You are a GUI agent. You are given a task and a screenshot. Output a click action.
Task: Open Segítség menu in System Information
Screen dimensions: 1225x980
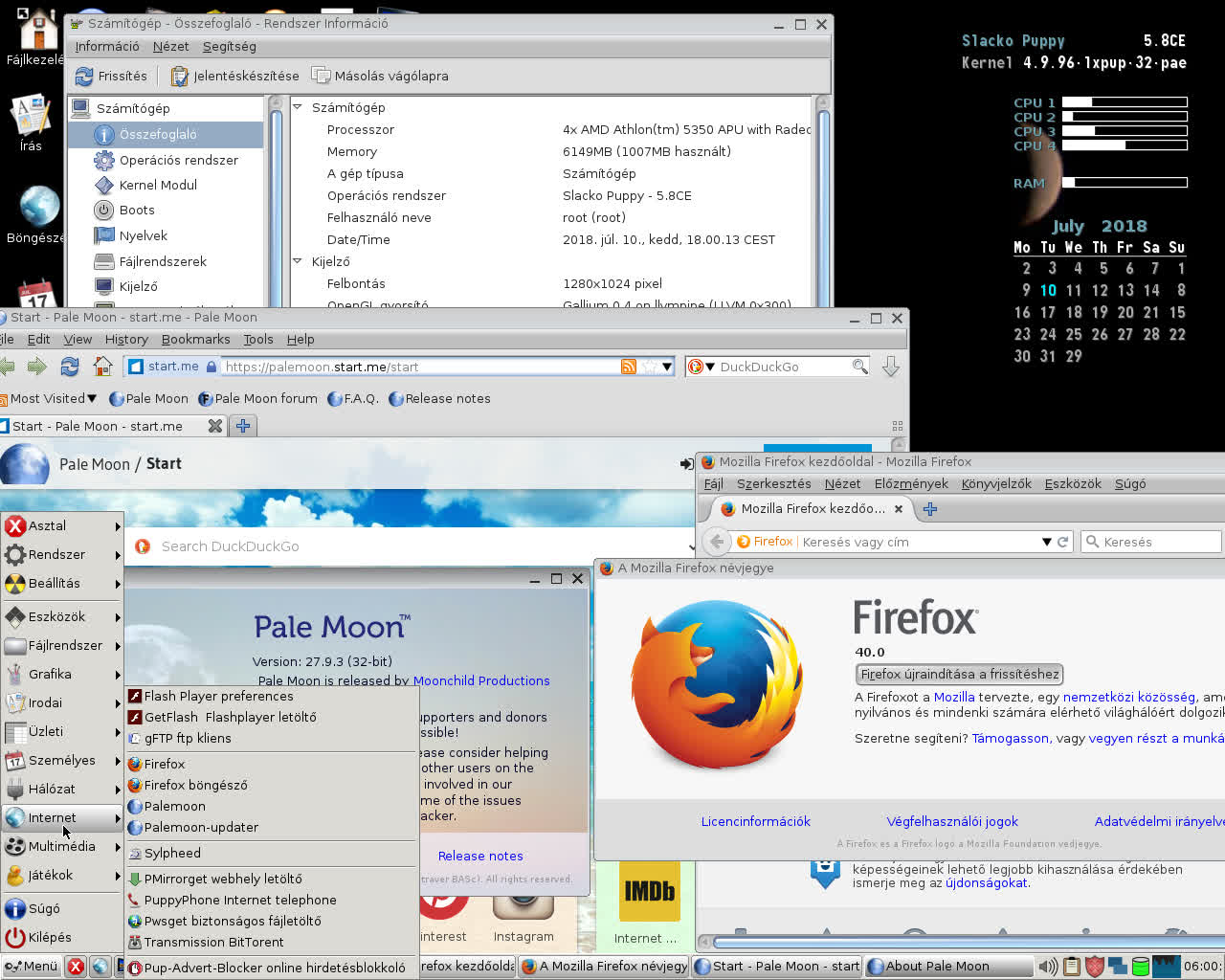229,46
